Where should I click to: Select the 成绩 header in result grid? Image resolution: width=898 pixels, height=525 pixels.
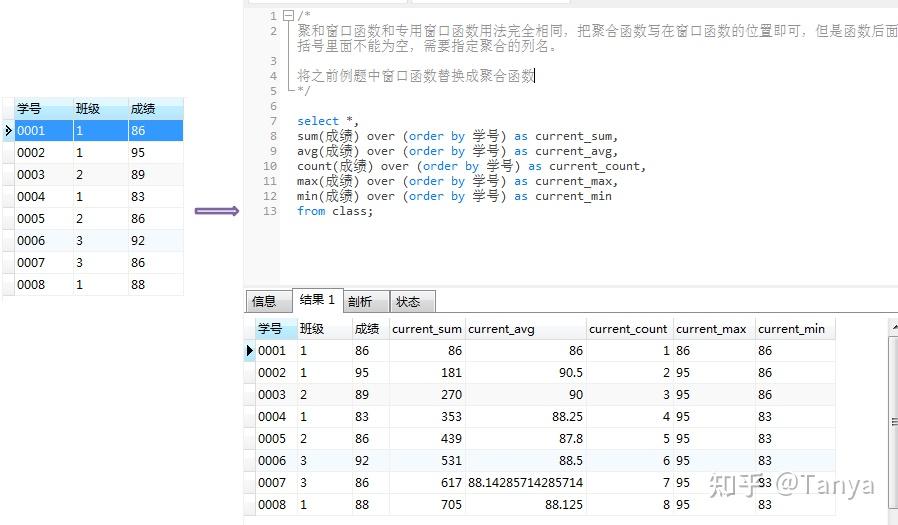click(x=371, y=329)
